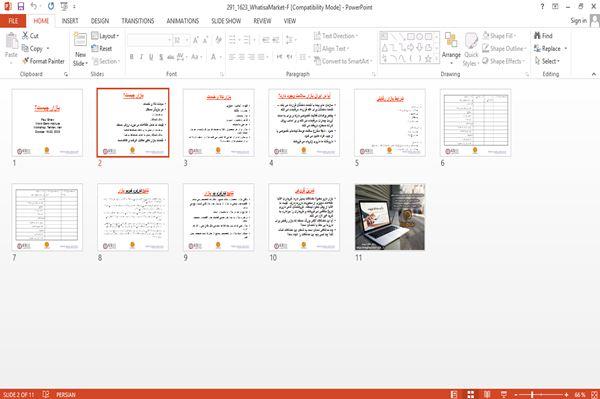This screenshot has width=600, height=399.
Task: Click Convert to SmartArt
Action: coord(343,61)
